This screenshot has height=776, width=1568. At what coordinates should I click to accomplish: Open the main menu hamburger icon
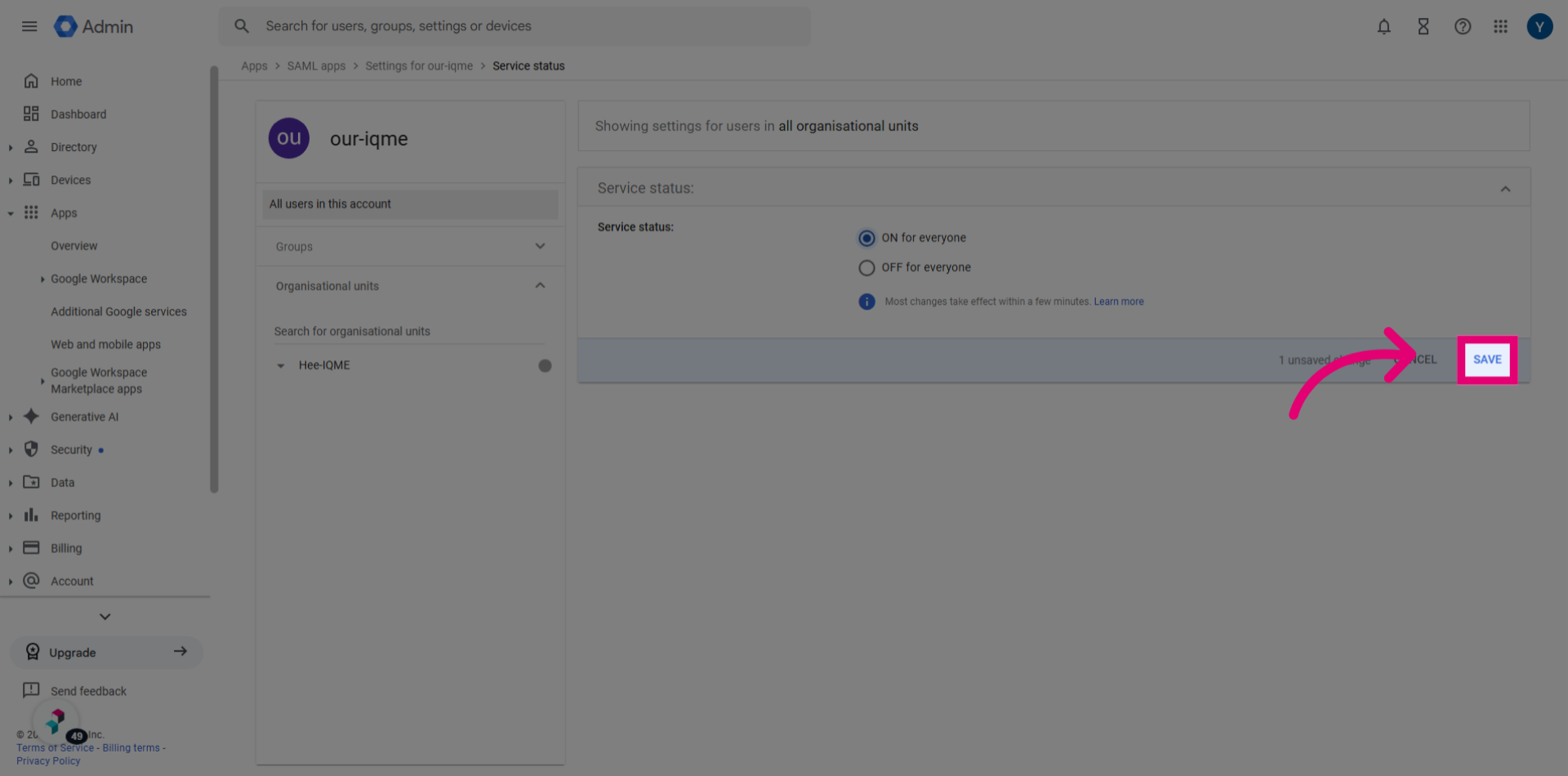click(29, 26)
